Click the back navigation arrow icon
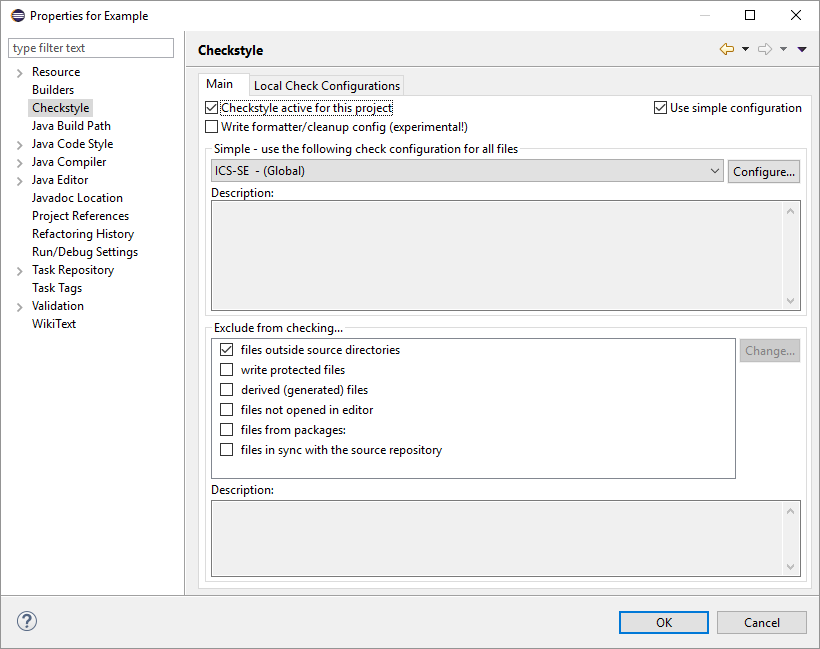Viewport: 820px width, 649px height. 726,49
